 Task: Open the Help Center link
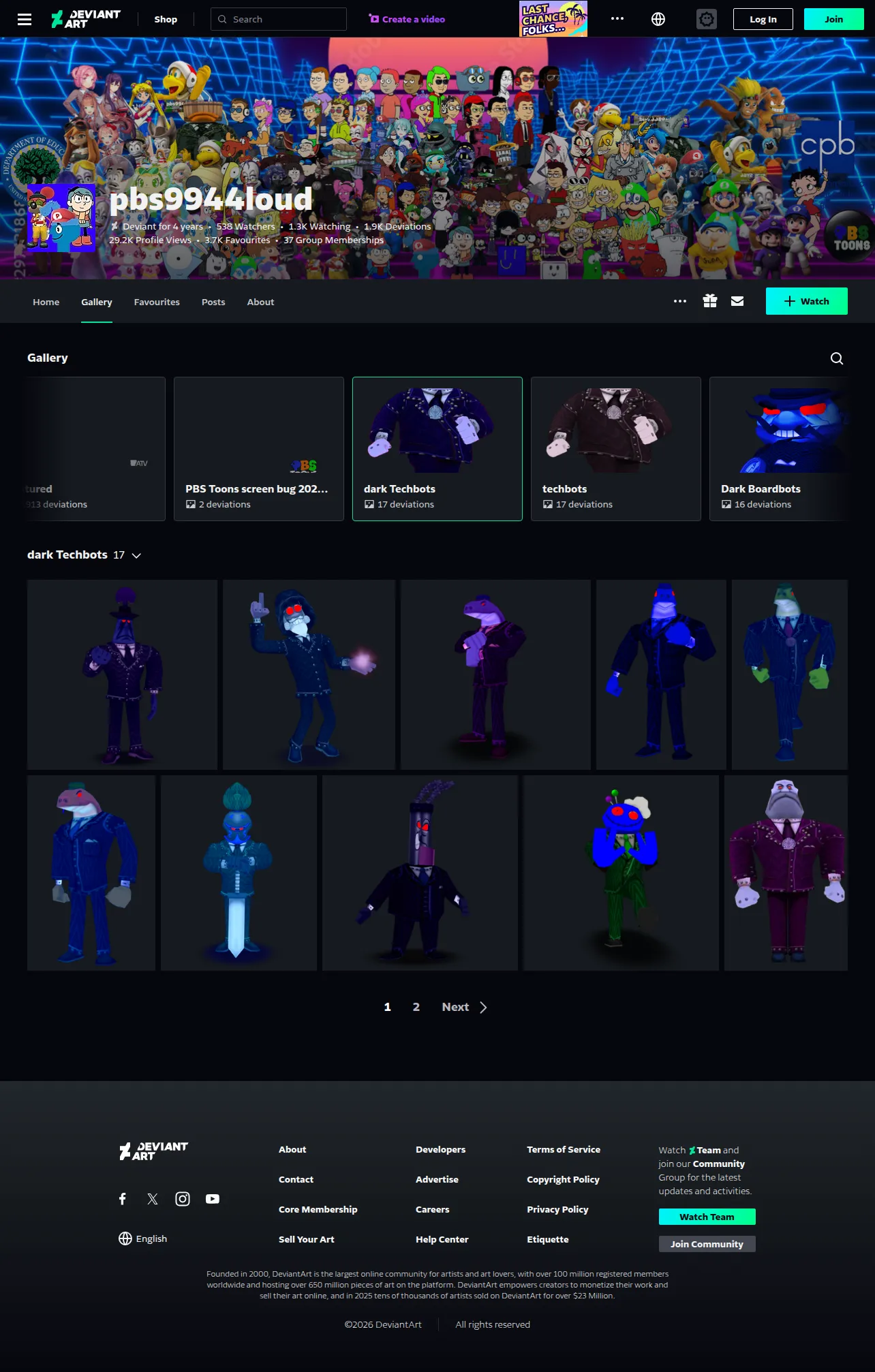[442, 1239]
